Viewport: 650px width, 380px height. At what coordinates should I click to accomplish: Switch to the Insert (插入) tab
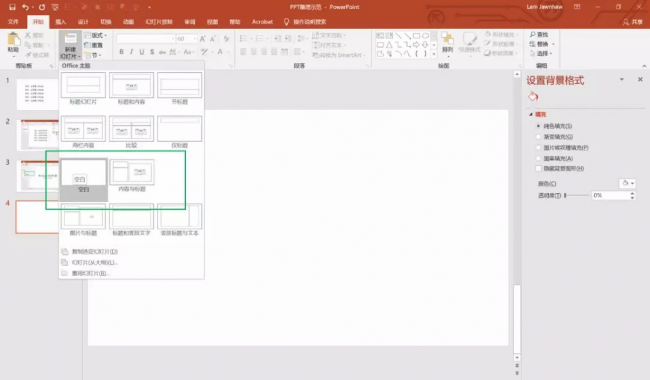point(61,22)
